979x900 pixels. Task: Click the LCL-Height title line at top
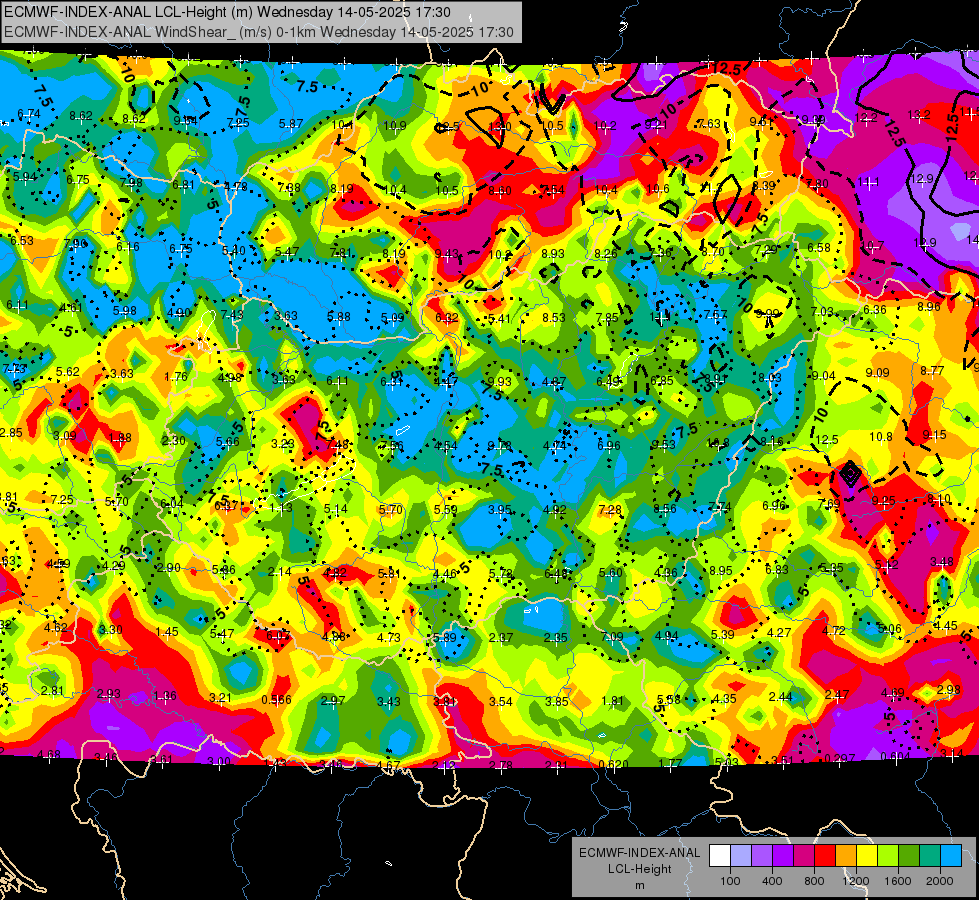227,12
